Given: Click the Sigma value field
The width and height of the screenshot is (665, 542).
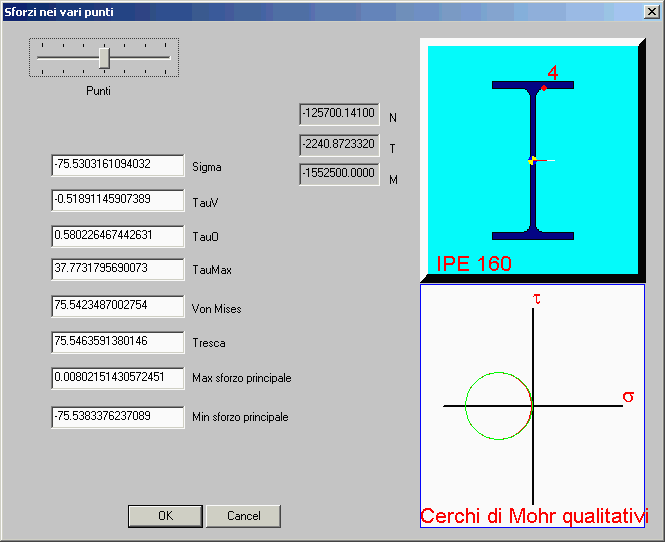Looking at the screenshot, I should [x=118, y=165].
